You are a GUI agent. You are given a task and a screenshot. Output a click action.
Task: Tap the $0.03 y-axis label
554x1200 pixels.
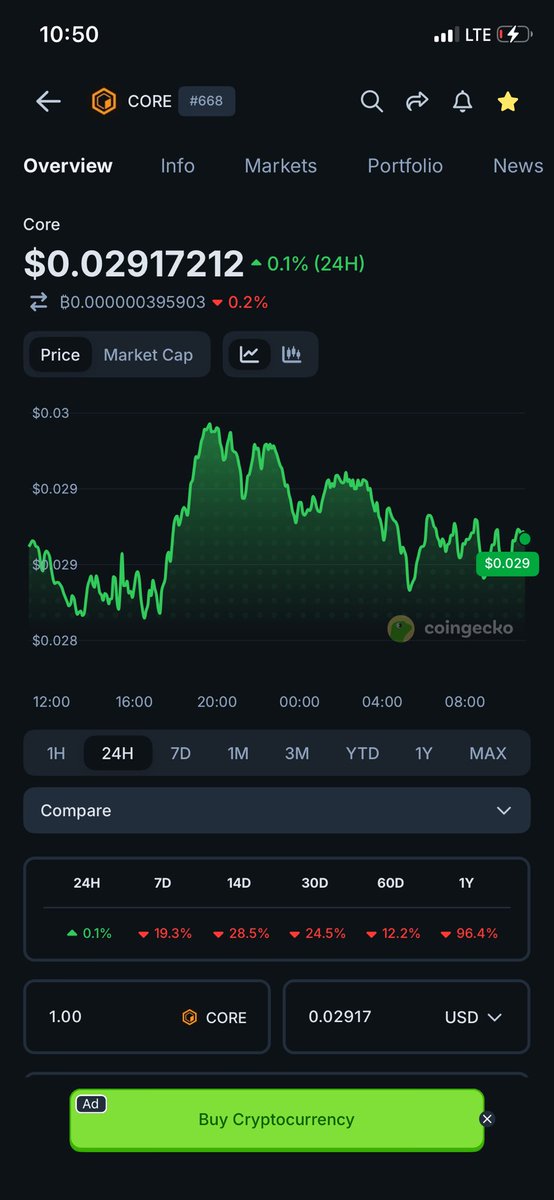click(50, 412)
